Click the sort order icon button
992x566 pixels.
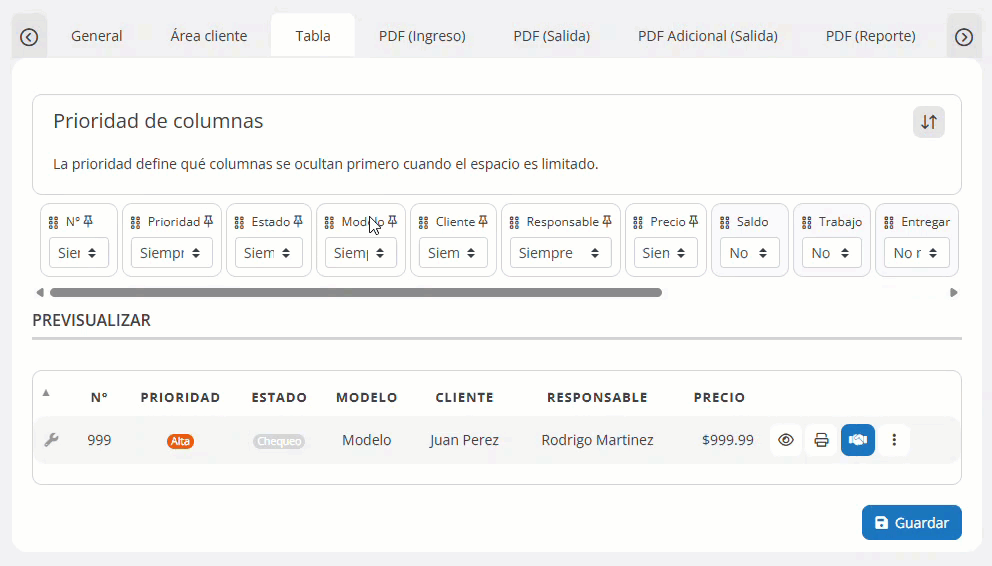pyautogui.click(x=928, y=122)
